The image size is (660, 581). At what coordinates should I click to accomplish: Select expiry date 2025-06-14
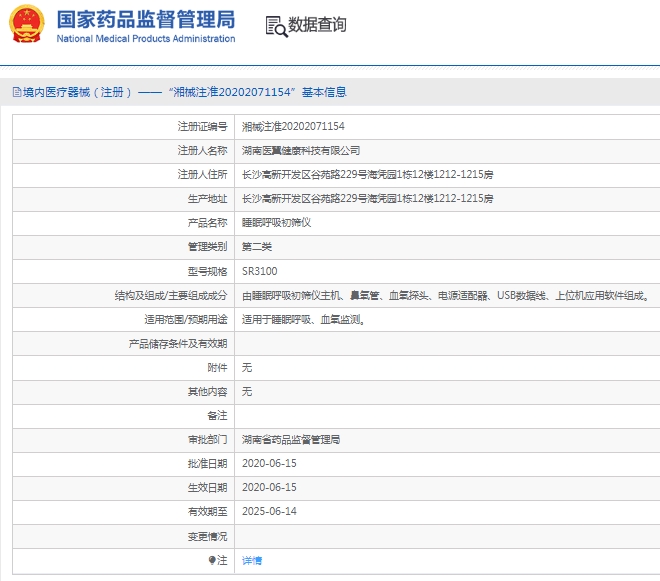(x=269, y=512)
